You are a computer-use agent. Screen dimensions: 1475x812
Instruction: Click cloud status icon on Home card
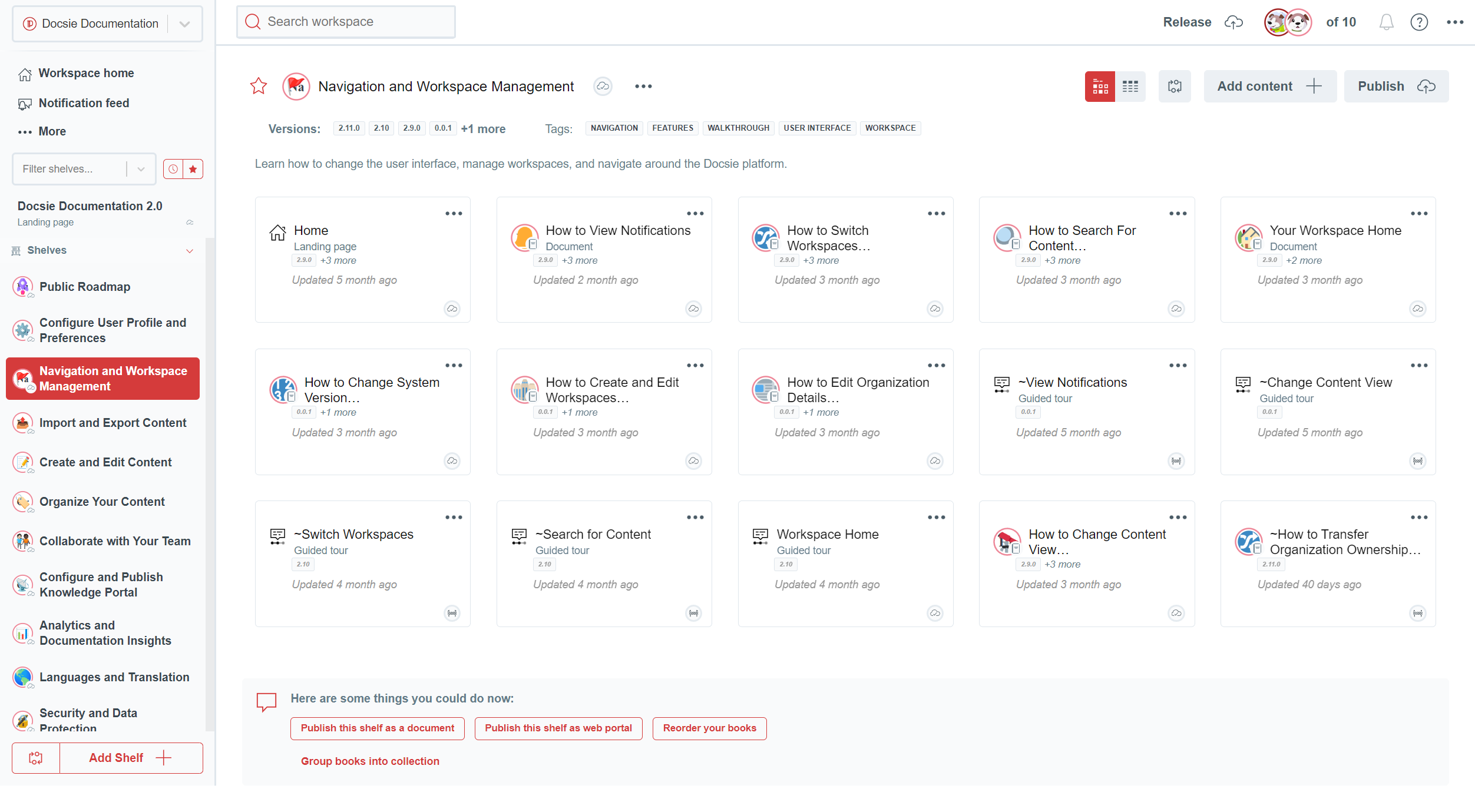[x=452, y=309]
